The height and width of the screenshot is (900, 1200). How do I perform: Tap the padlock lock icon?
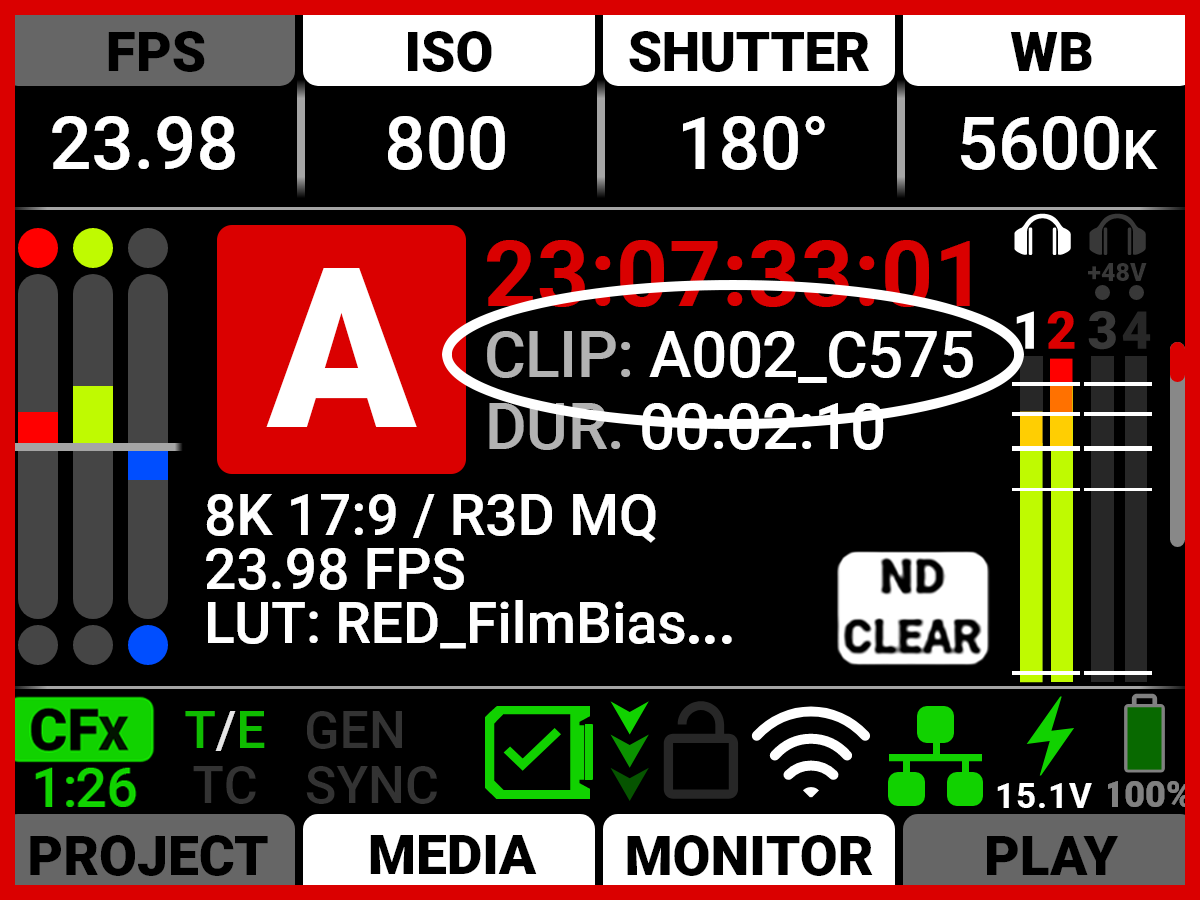pos(700,752)
